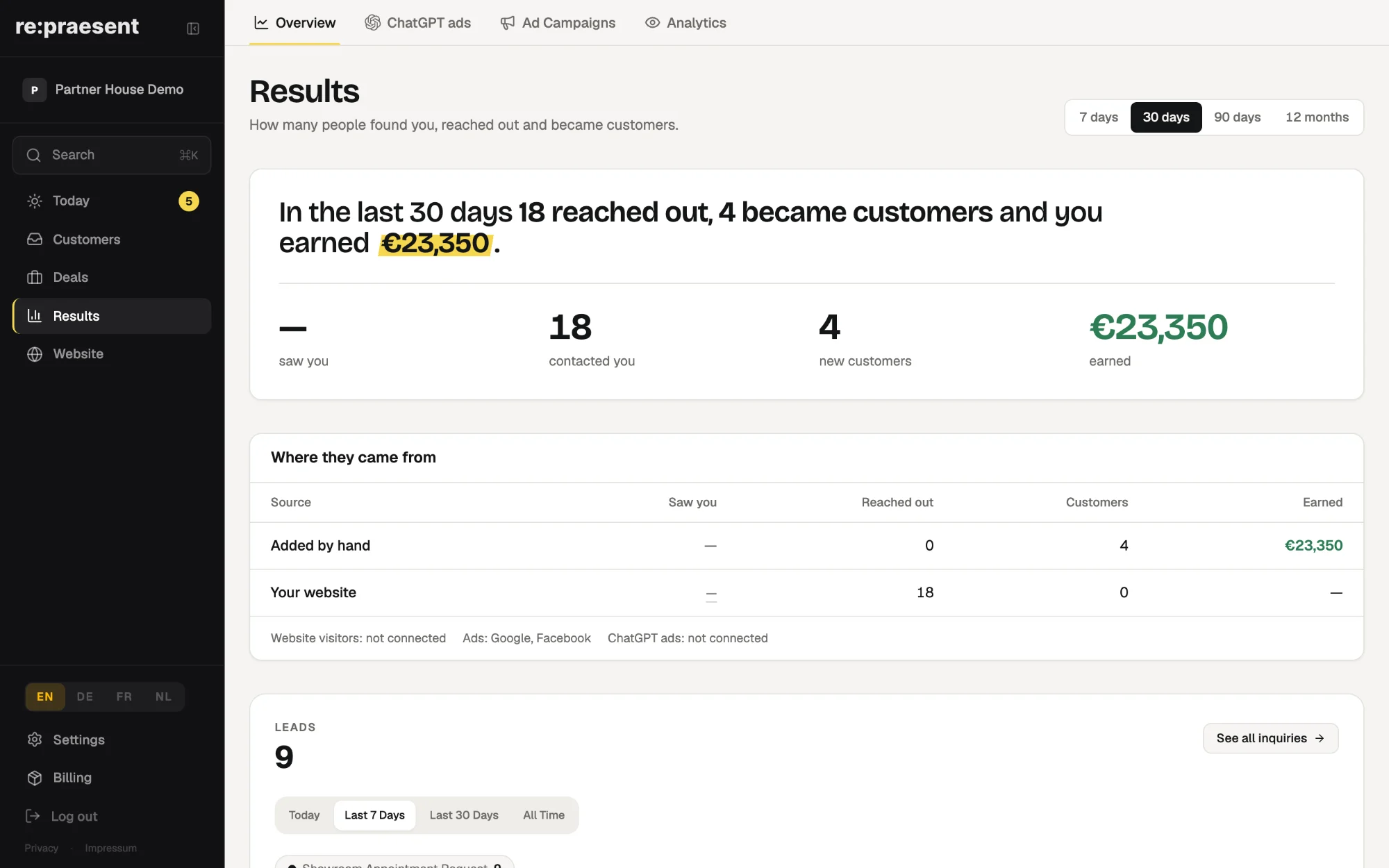
Task: Open the Analytics tab with eye icon
Action: [x=685, y=23]
